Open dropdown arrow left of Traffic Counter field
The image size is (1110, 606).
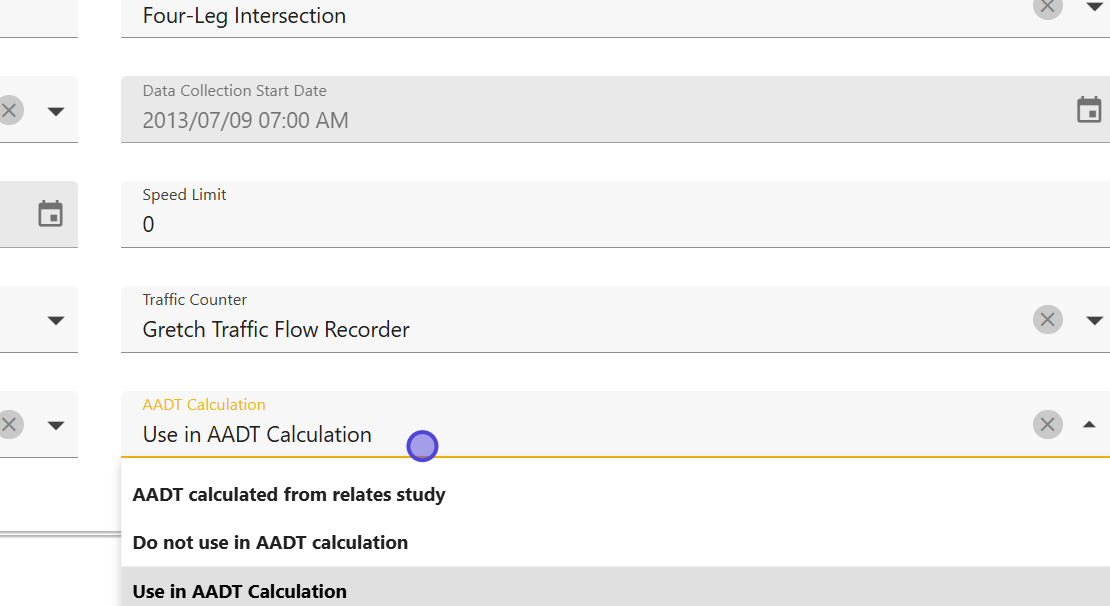[x=56, y=320]
